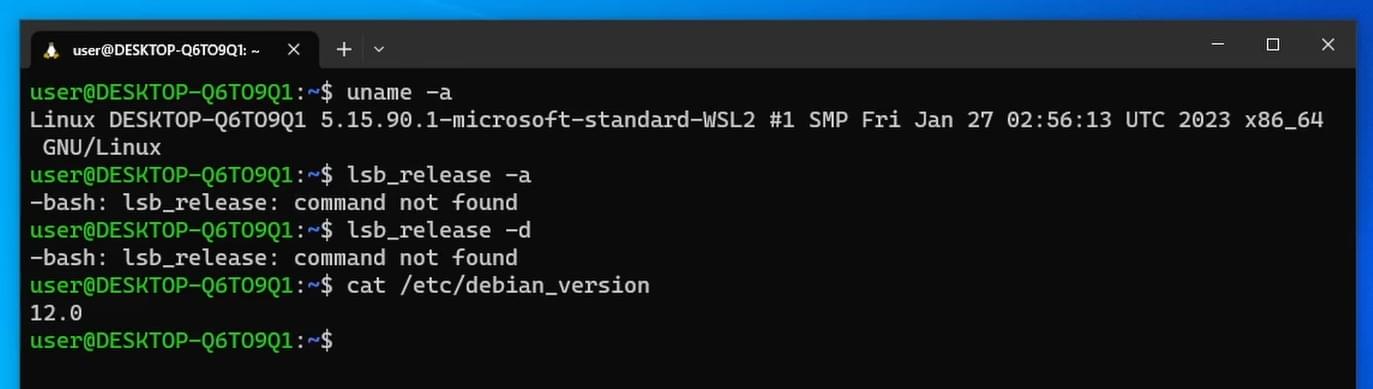The image size is (1373, 389).
Task: Click the 'lsb_release -d' command text
Action: coord(438,231)
